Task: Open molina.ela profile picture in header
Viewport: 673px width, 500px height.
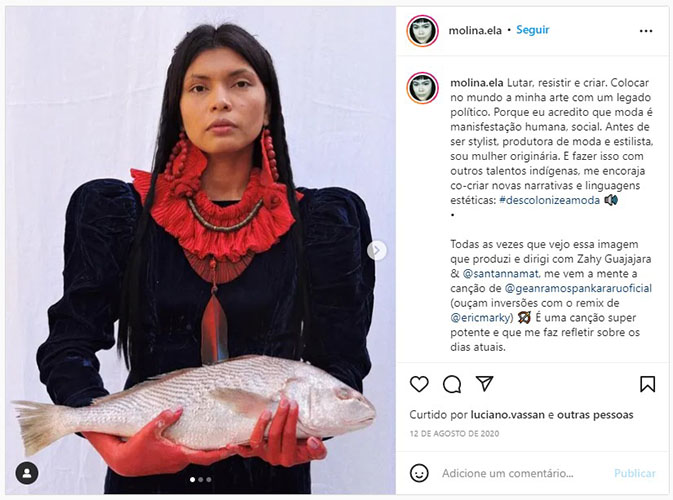Action: (422, 30)
